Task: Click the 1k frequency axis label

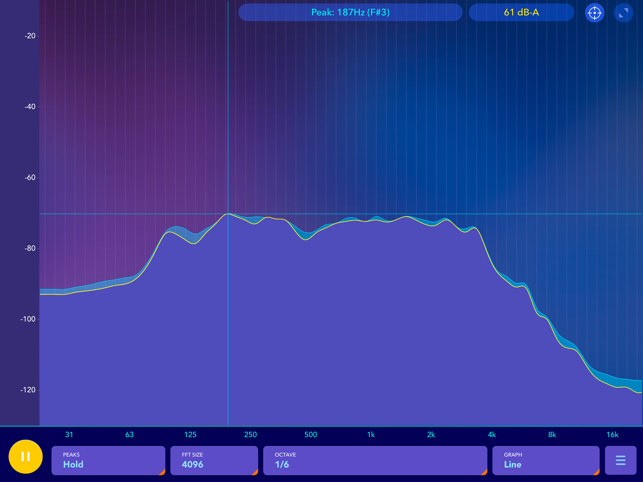Action: coord(371,434)
